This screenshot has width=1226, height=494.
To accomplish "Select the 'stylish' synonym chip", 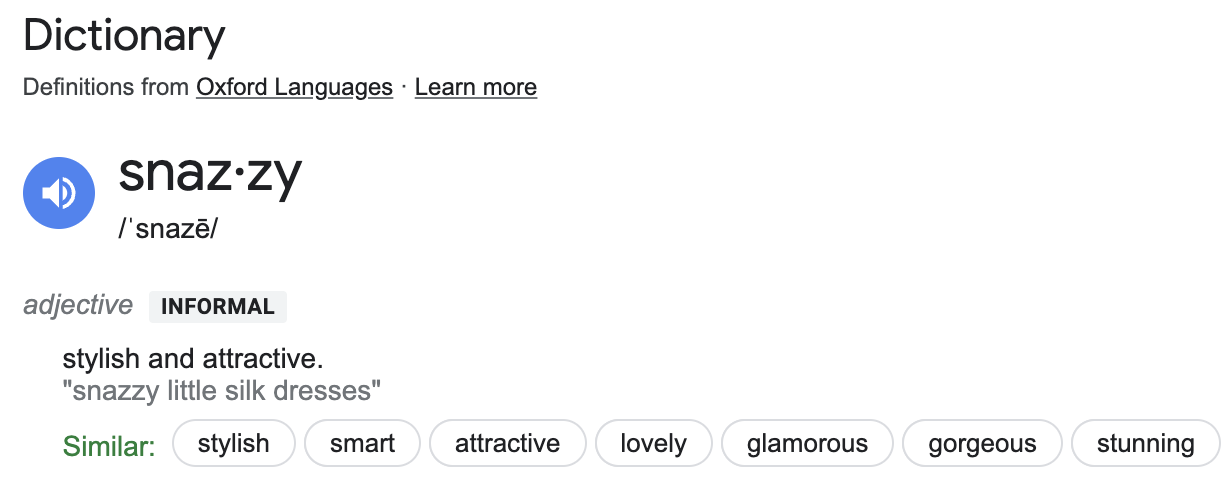I will [234, 444].
